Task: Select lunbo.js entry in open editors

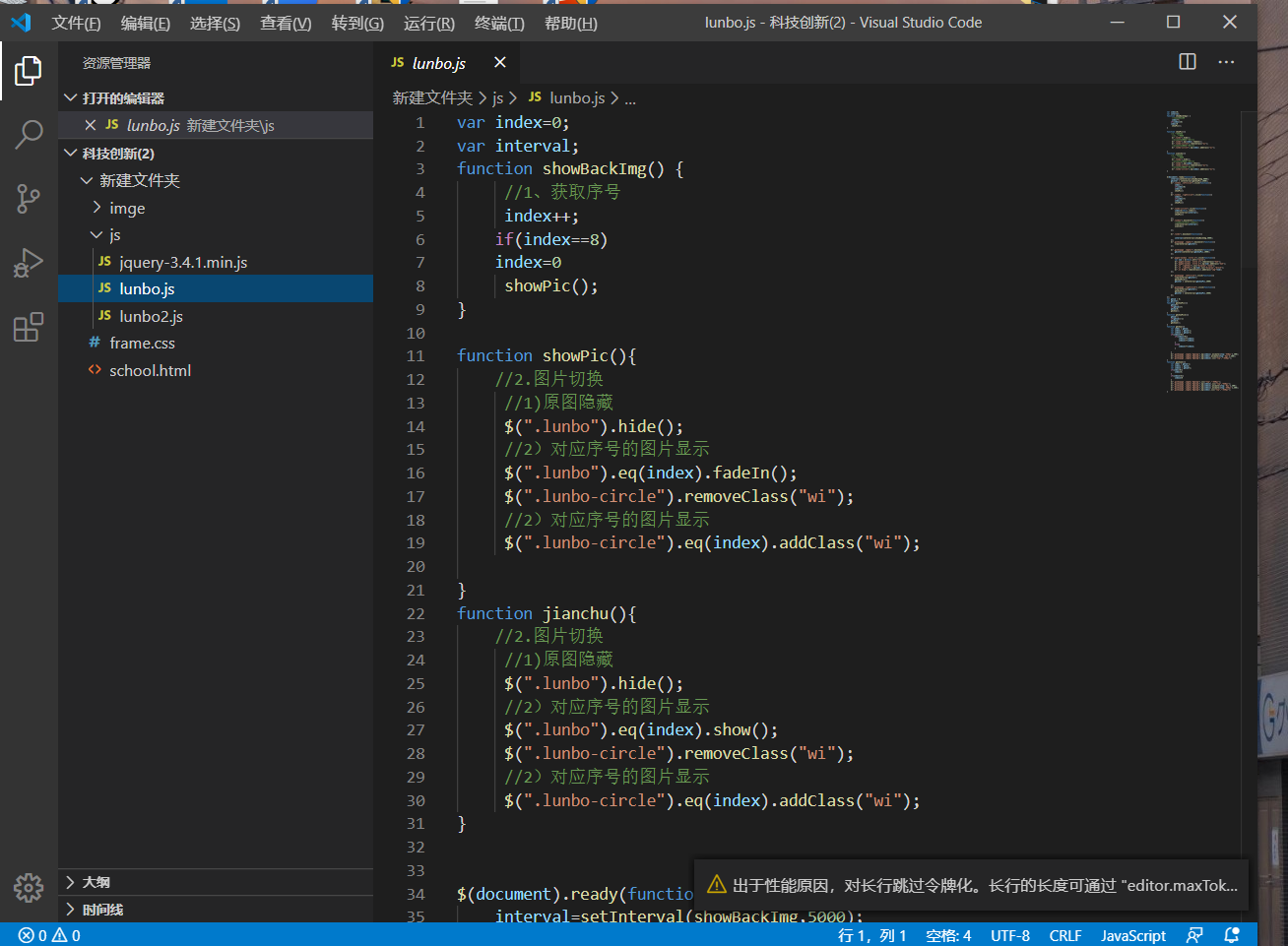Action: point(216,125)
